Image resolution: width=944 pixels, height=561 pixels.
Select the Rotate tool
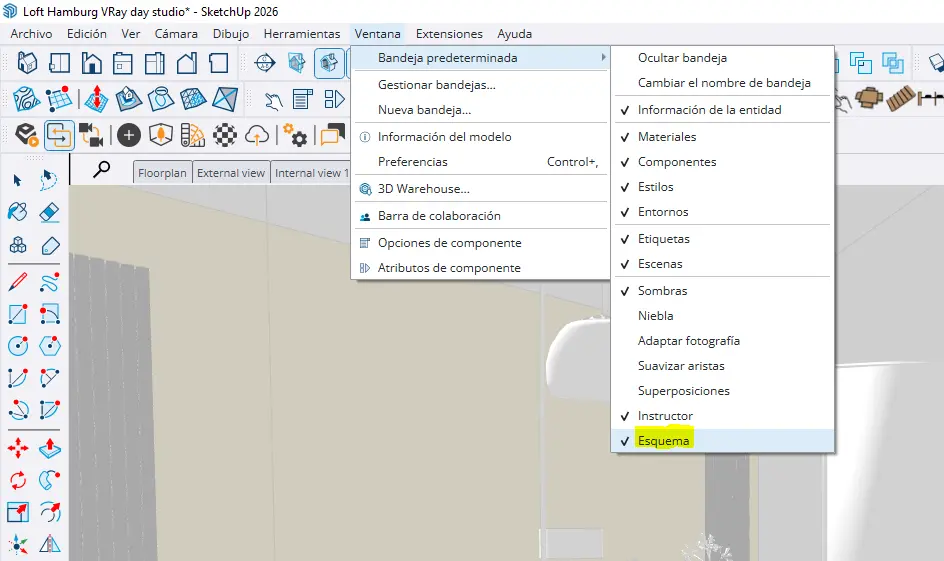pyautogui.click(x=18, y=480)
